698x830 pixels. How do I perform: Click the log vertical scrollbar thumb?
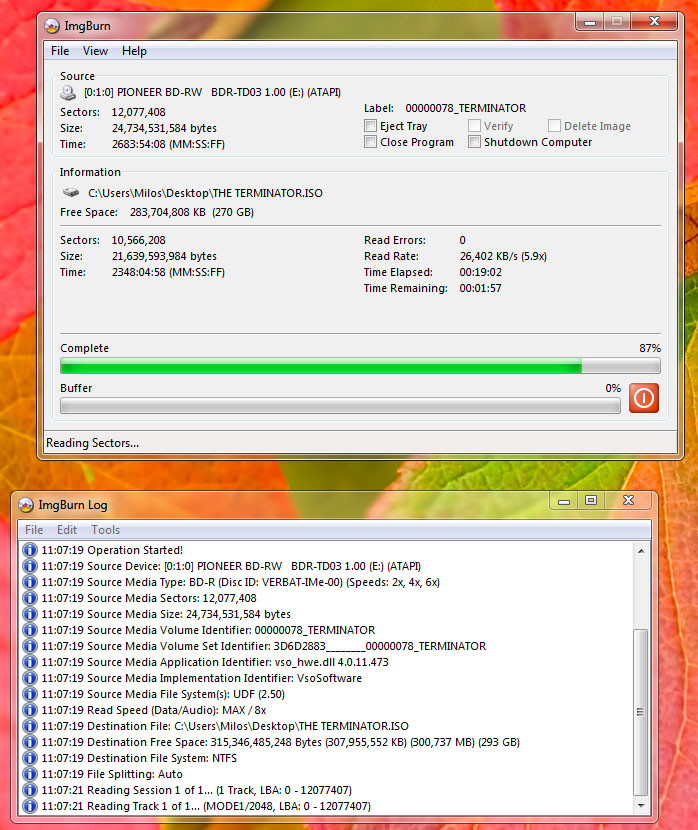(641, 712)
